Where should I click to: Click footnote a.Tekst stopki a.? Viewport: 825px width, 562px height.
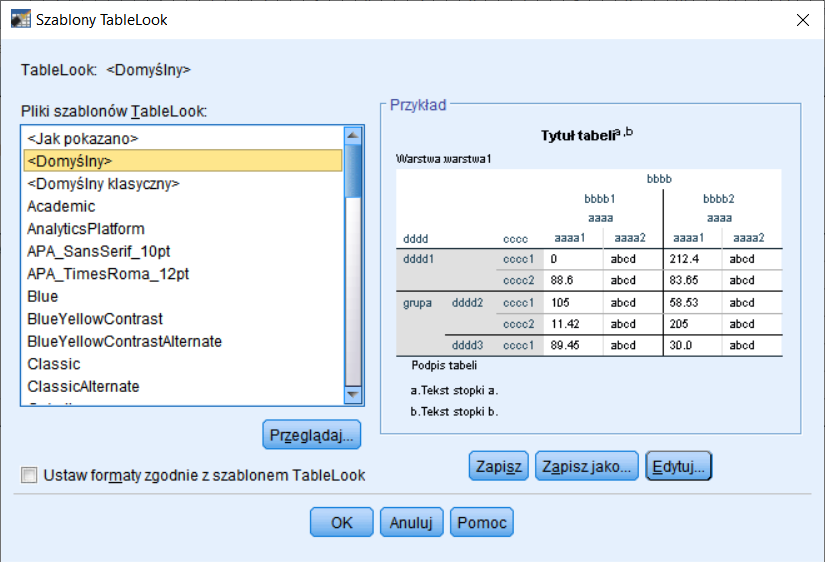pyautogui.click(x=454, y=390)
